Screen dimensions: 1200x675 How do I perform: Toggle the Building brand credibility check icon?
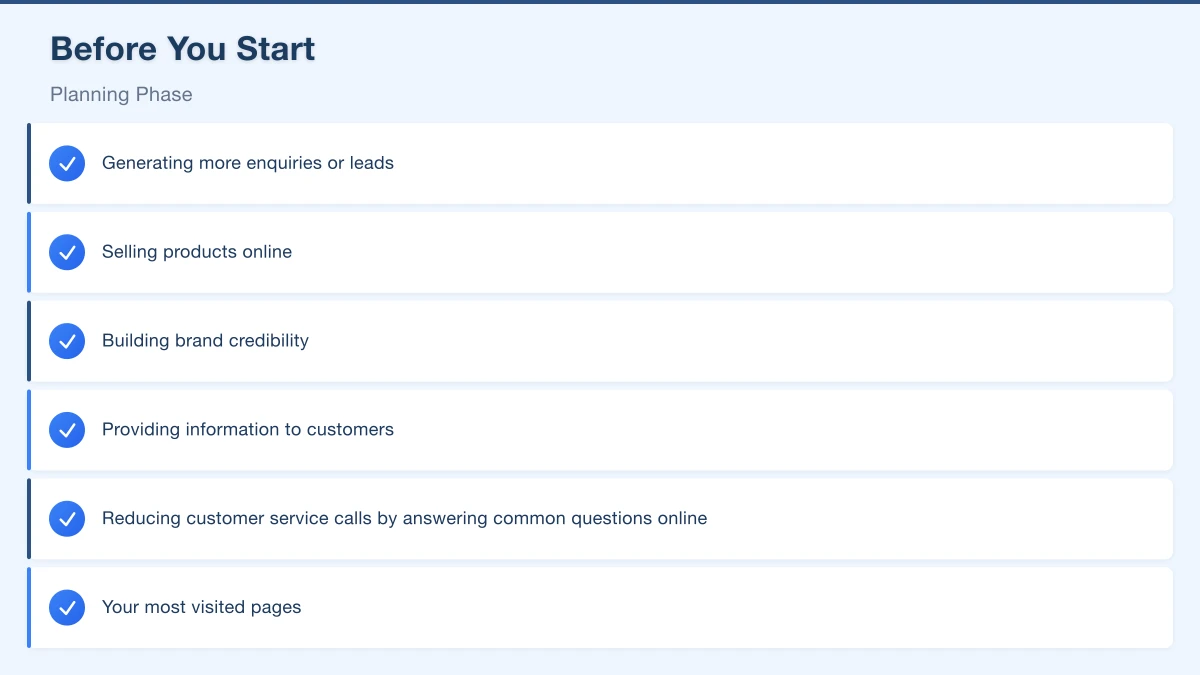click(67, 341)
